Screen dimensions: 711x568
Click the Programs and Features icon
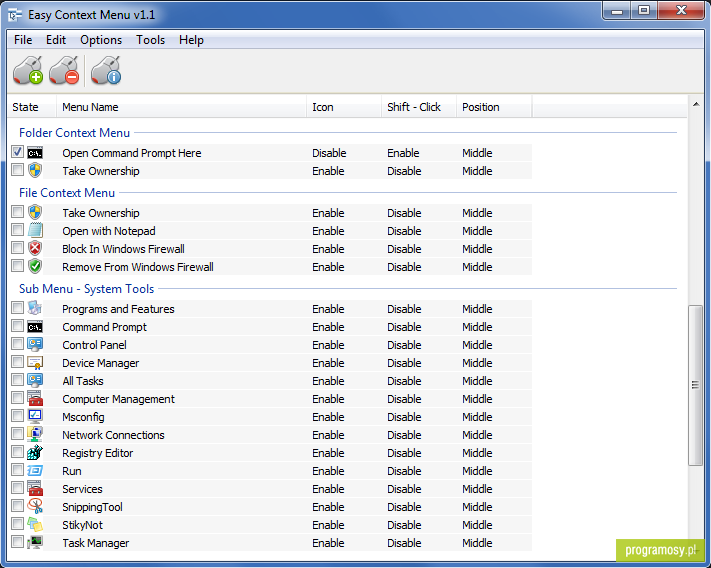[35, 309]
